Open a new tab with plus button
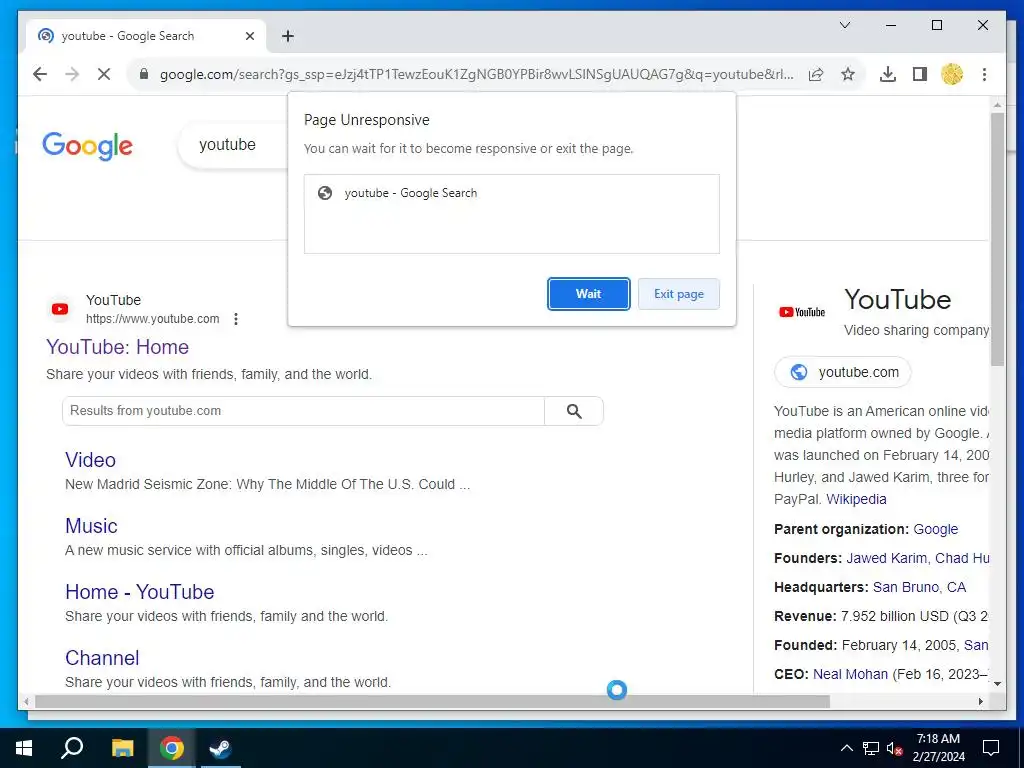The height and width of the screenshot is (768, 1024). coord(288,36)
